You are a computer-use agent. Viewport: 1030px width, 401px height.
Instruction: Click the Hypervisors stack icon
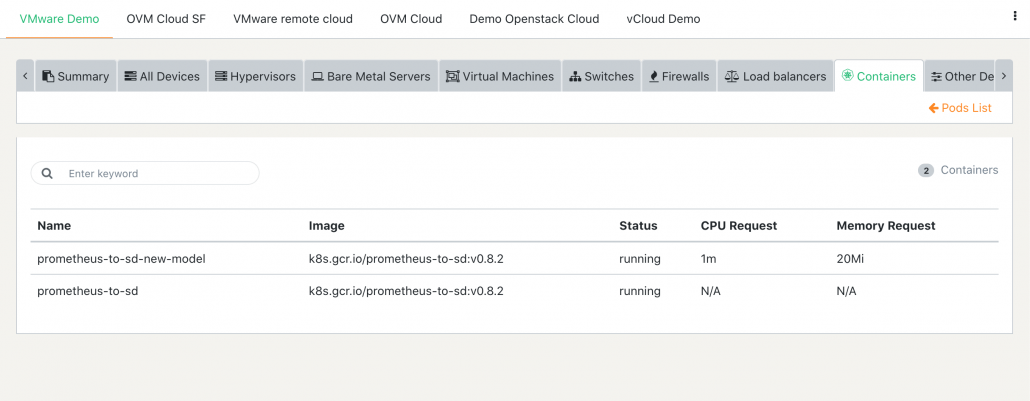pyautogui.click(x=221, y=76)
